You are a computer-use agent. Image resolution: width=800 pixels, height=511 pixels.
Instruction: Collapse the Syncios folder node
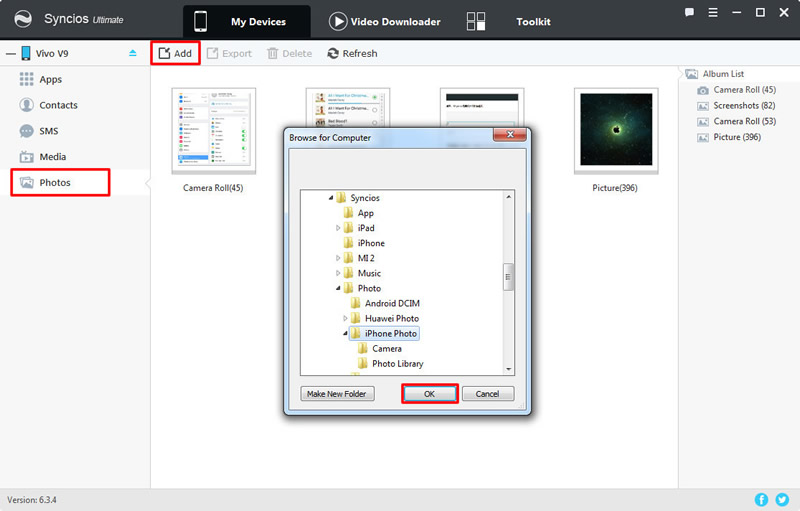coord(331,198)
